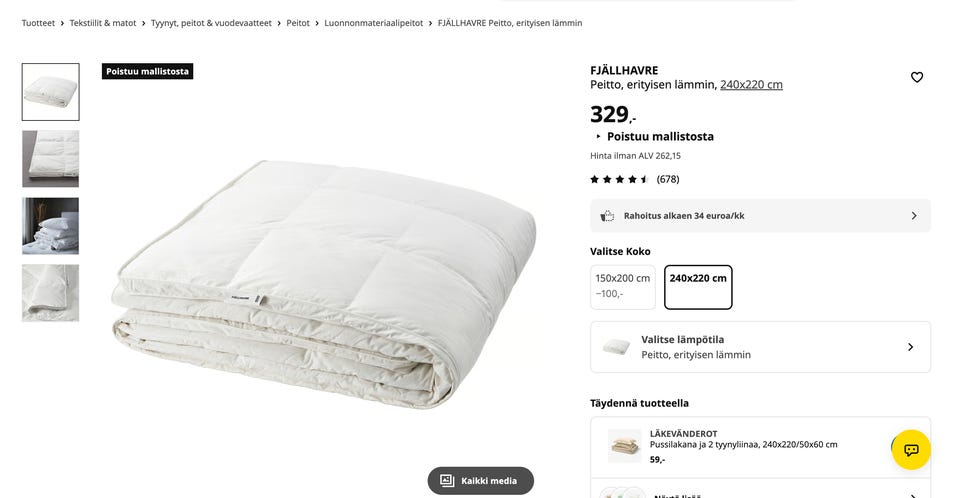Go to the Peitot breadcrumb

(x=298, y=23)
